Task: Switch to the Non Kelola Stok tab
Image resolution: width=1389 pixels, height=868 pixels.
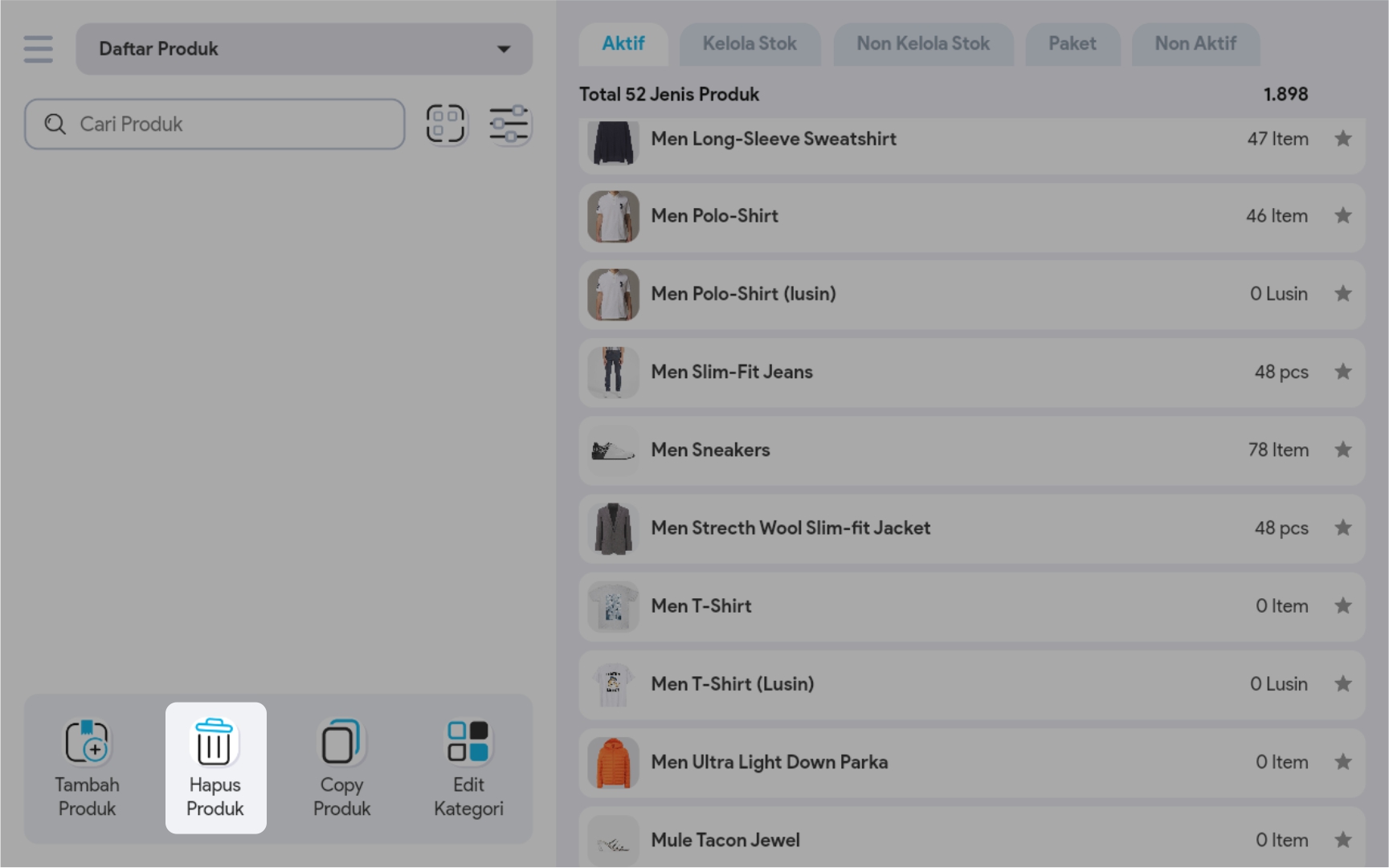Action: [x=922, y=44]
